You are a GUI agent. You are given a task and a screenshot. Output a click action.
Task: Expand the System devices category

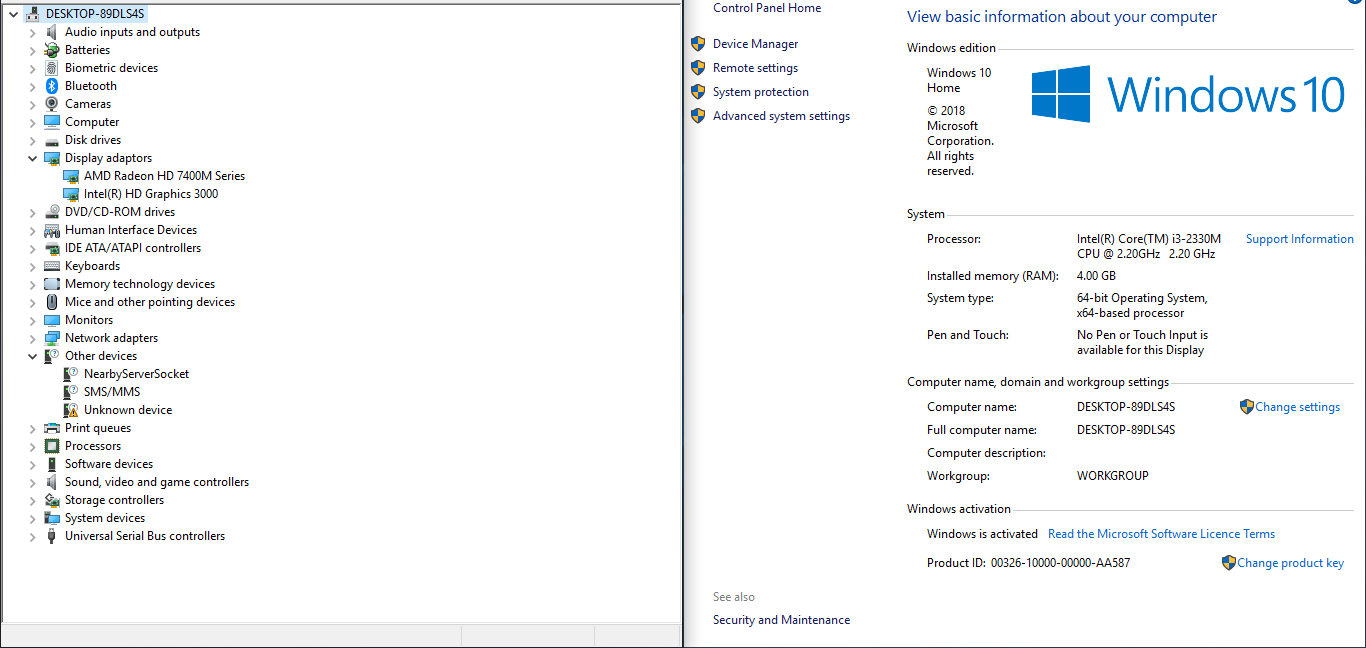(33, 518)
